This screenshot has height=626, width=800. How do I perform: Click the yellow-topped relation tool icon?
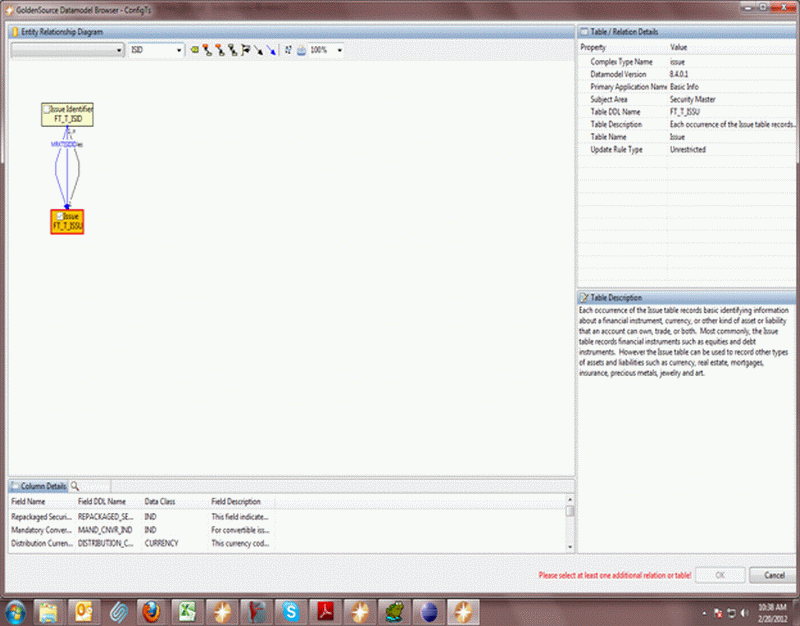233,50
